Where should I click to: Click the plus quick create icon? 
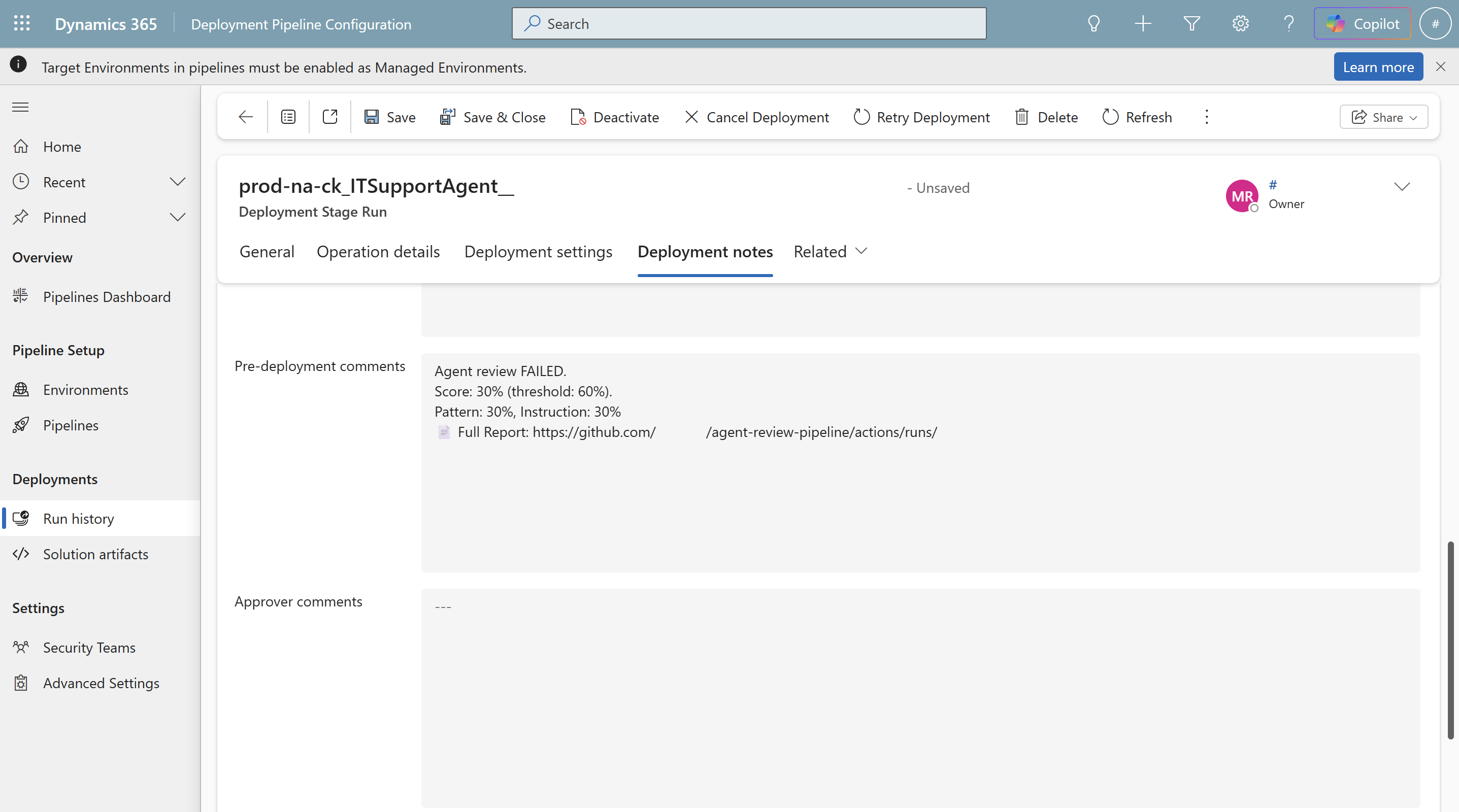point(1143,24)
